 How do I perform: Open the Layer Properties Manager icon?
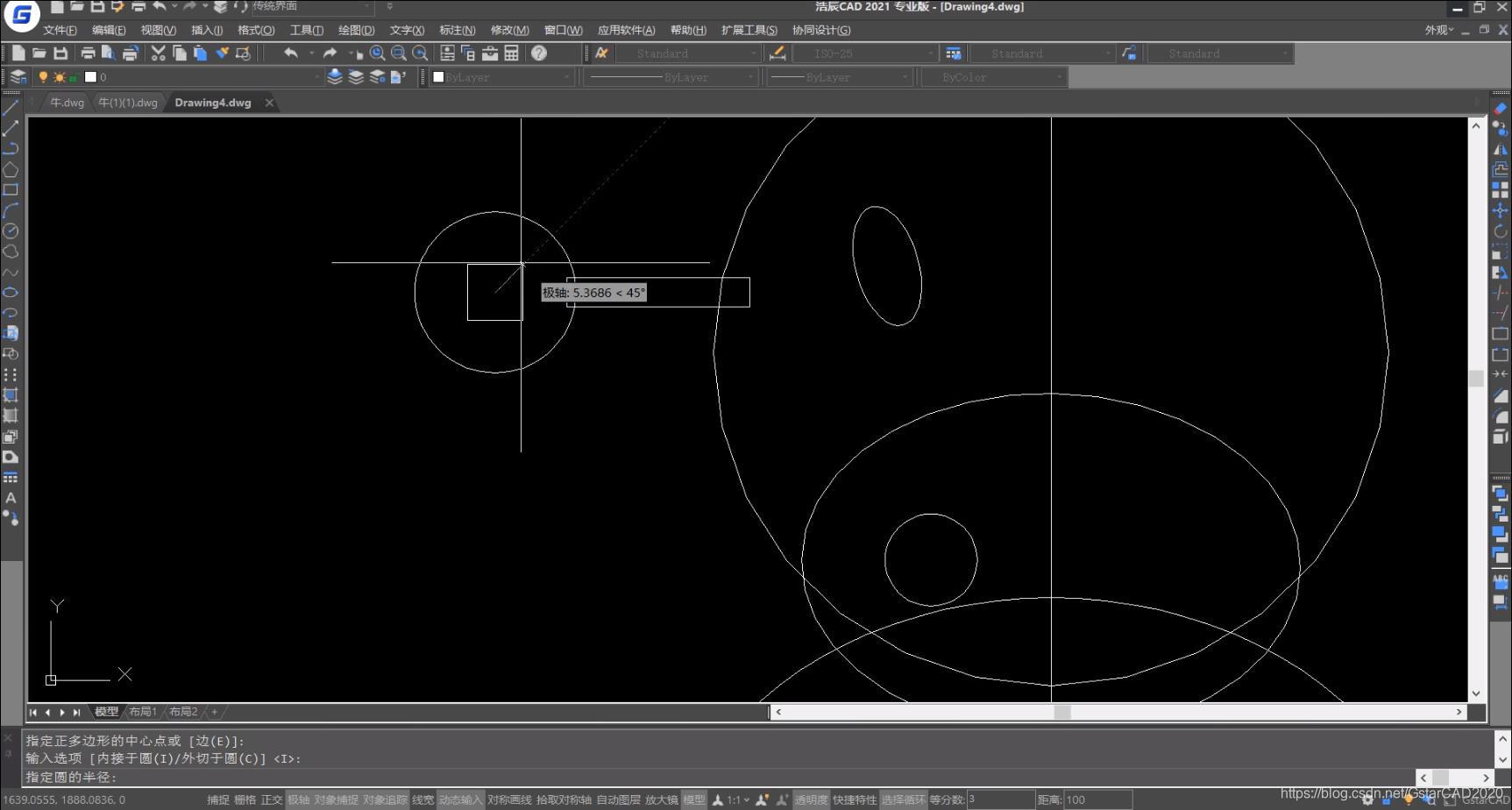coord(18,77)
